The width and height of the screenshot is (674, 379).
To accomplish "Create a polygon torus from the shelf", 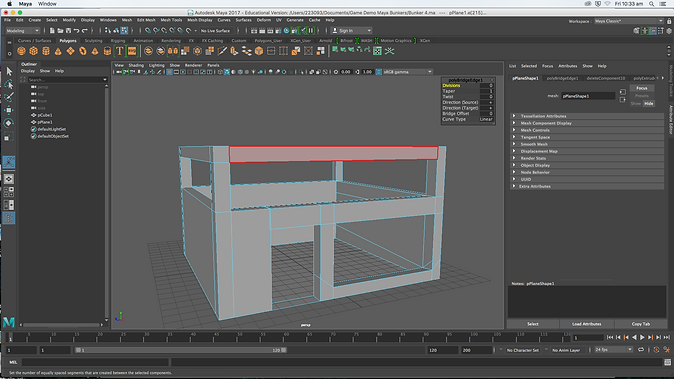I will click(83, 51).
